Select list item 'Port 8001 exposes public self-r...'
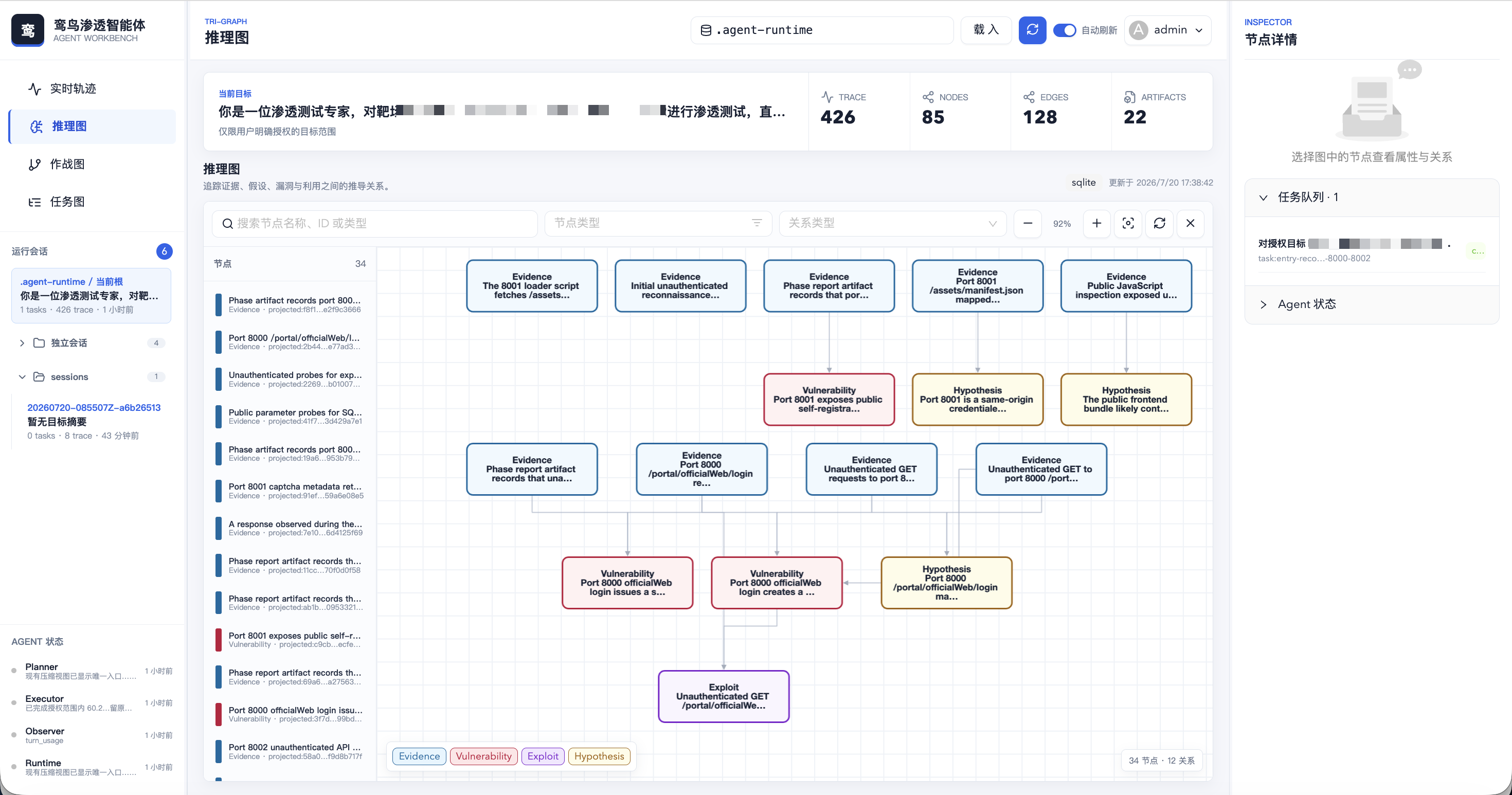The width and height of the screenshot is (1512, 795). pos(290,640)
